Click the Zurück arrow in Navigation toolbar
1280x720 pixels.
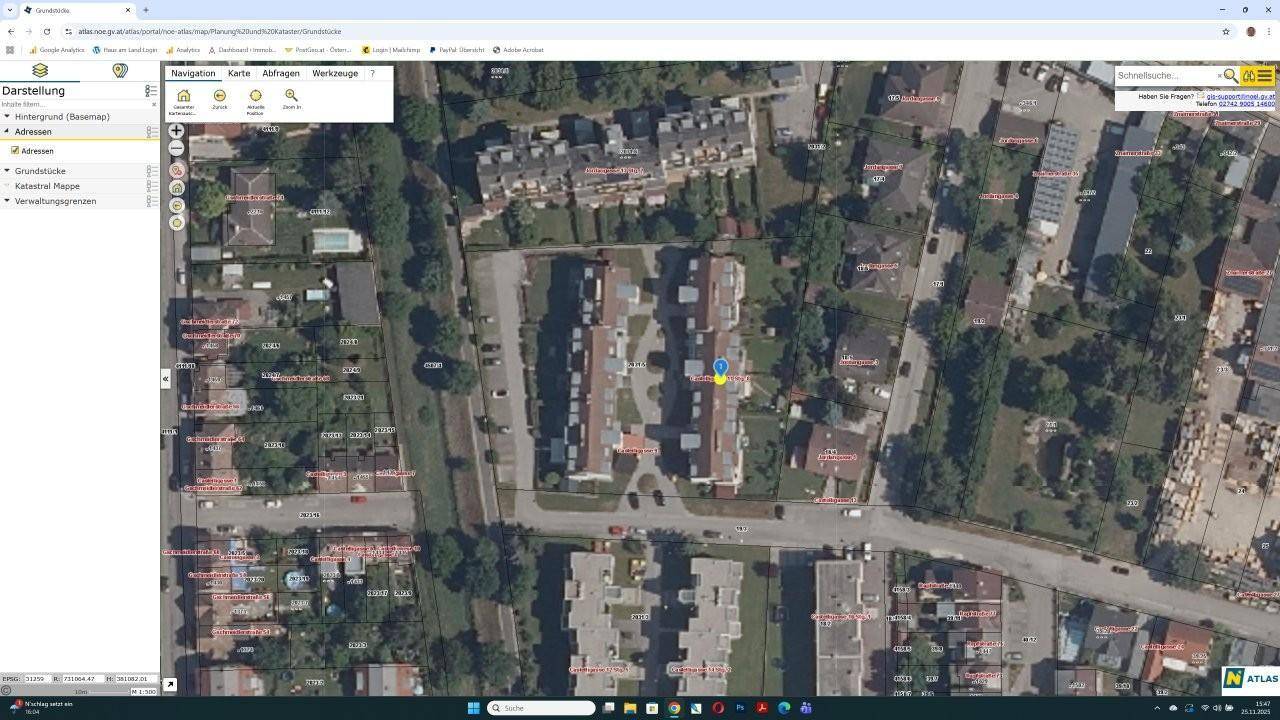(219, 96)
